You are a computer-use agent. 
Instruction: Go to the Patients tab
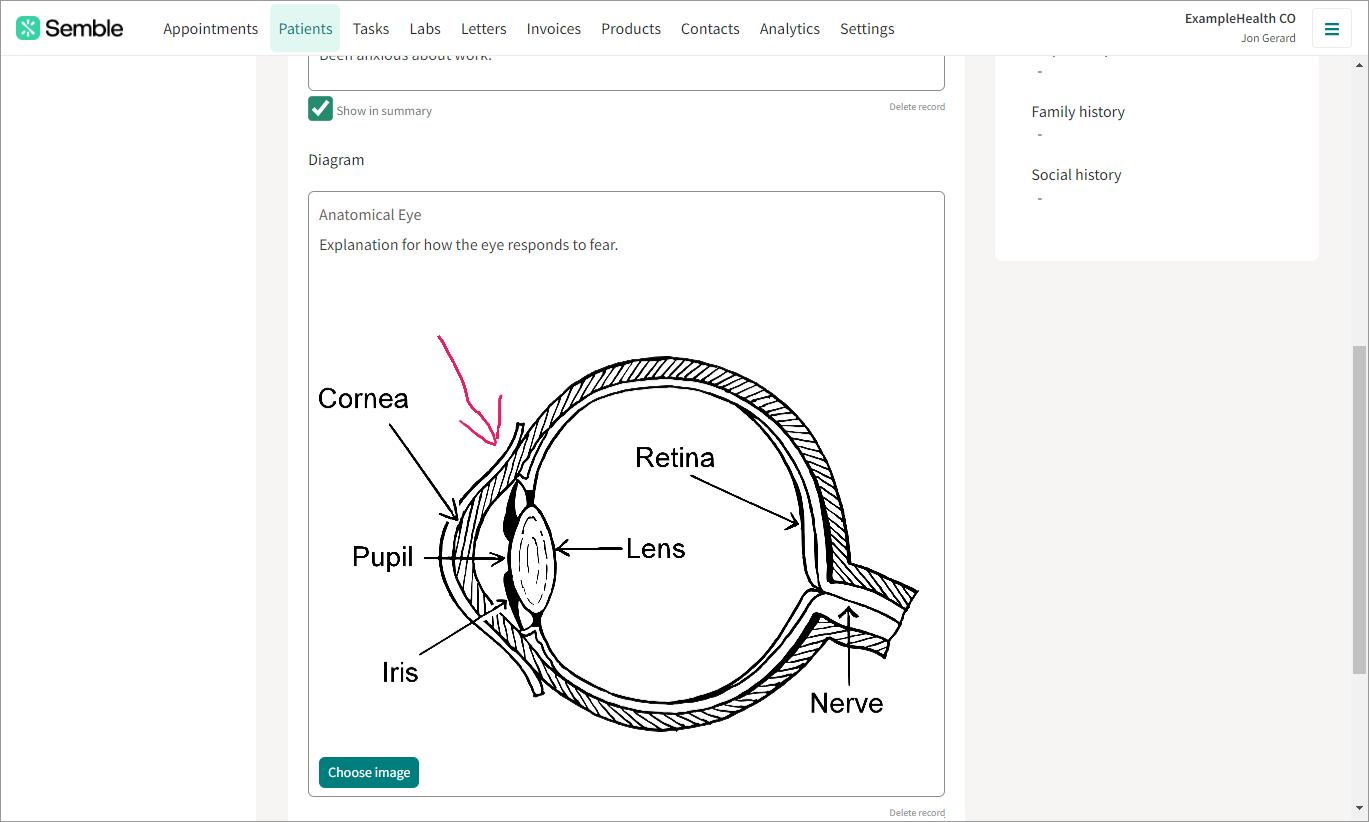click(x=305, y=29)
